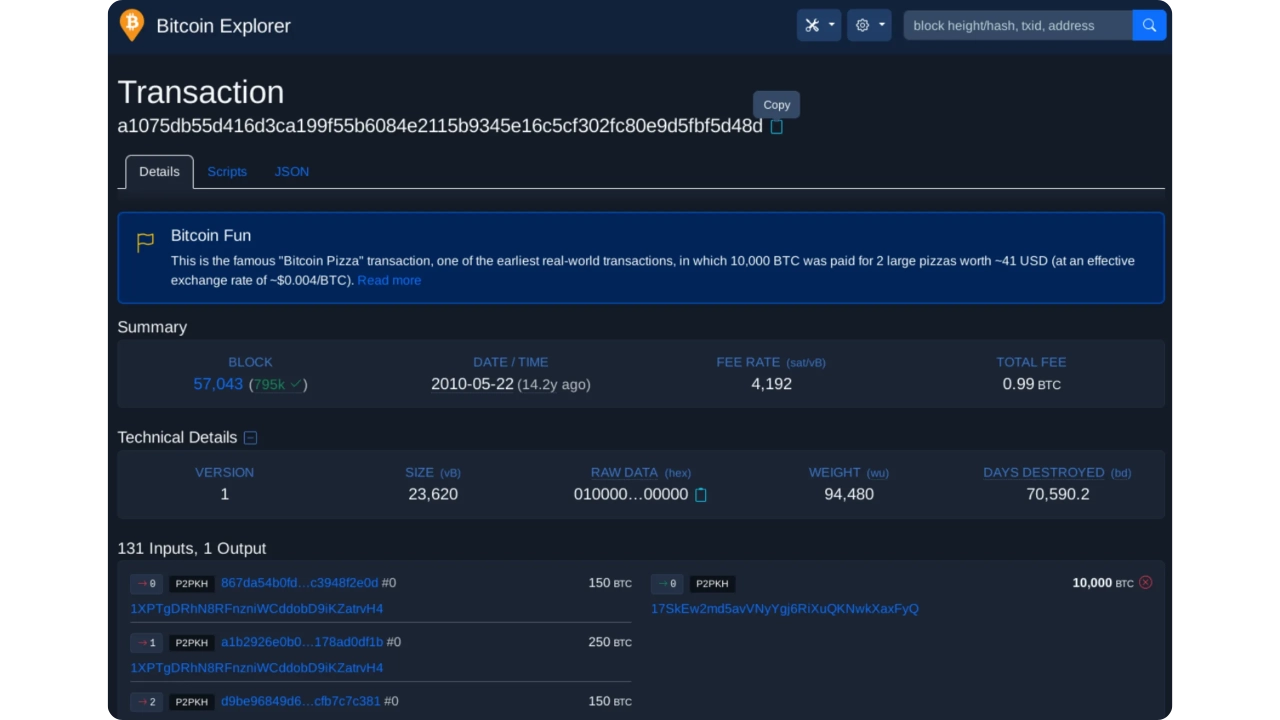The width and height of the screenshot is (1280, 720).
Task: Collapse the Technical Details section
Action: click(250, 438)
